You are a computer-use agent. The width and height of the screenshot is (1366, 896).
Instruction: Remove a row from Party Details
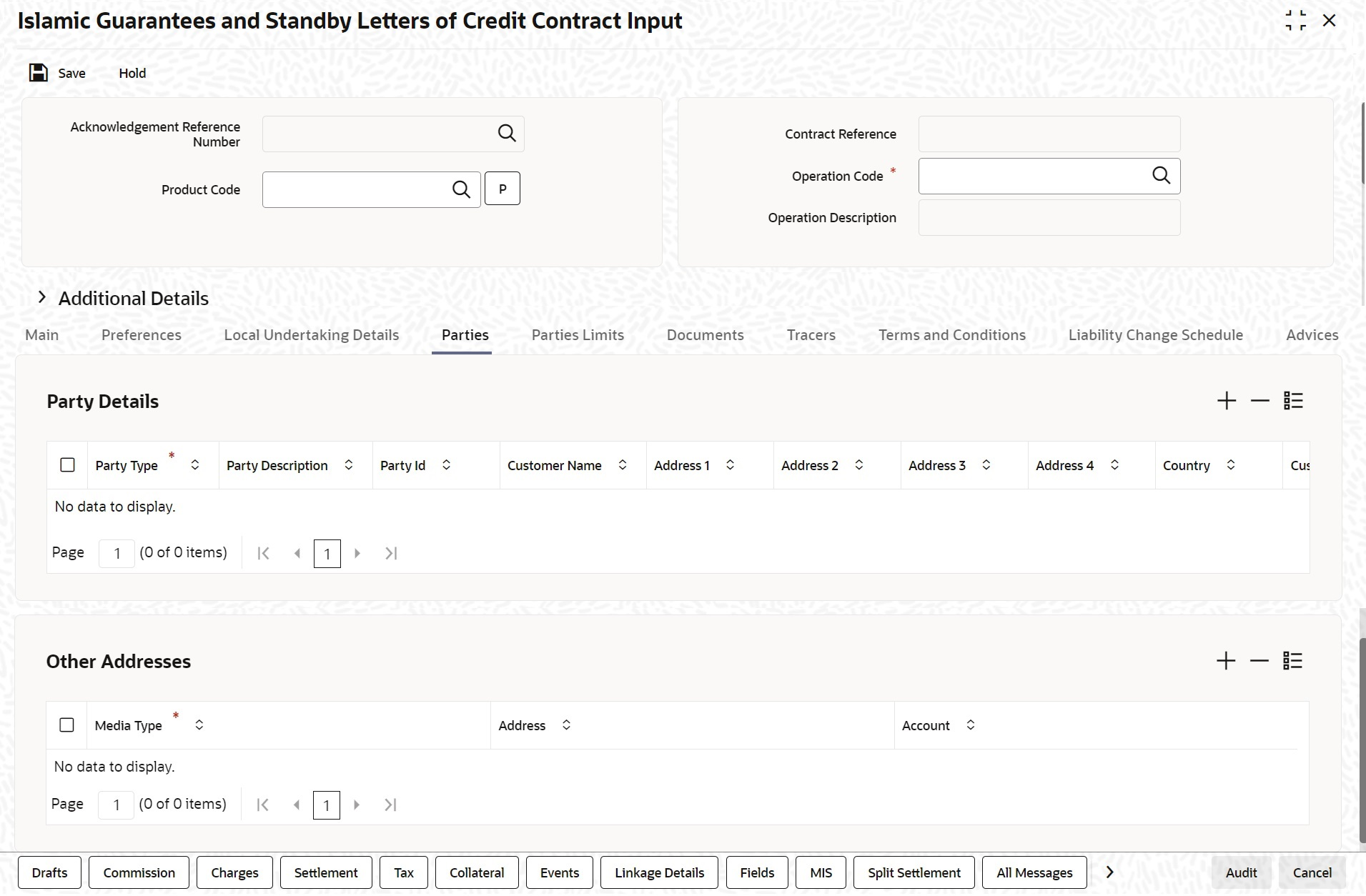(1259, 401)
